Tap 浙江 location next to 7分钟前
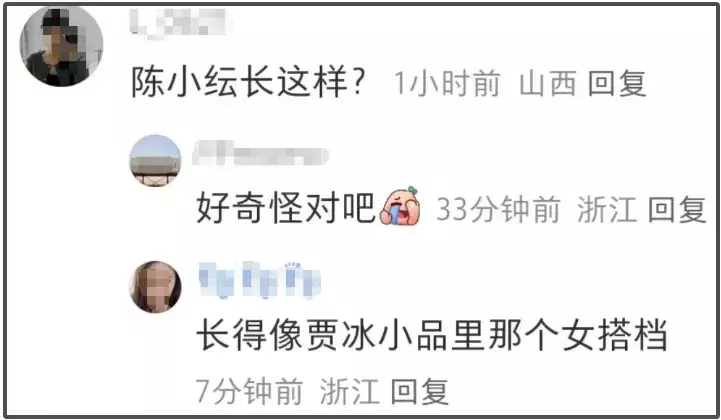This screenshot has height=420, width=721. [349, 391]
